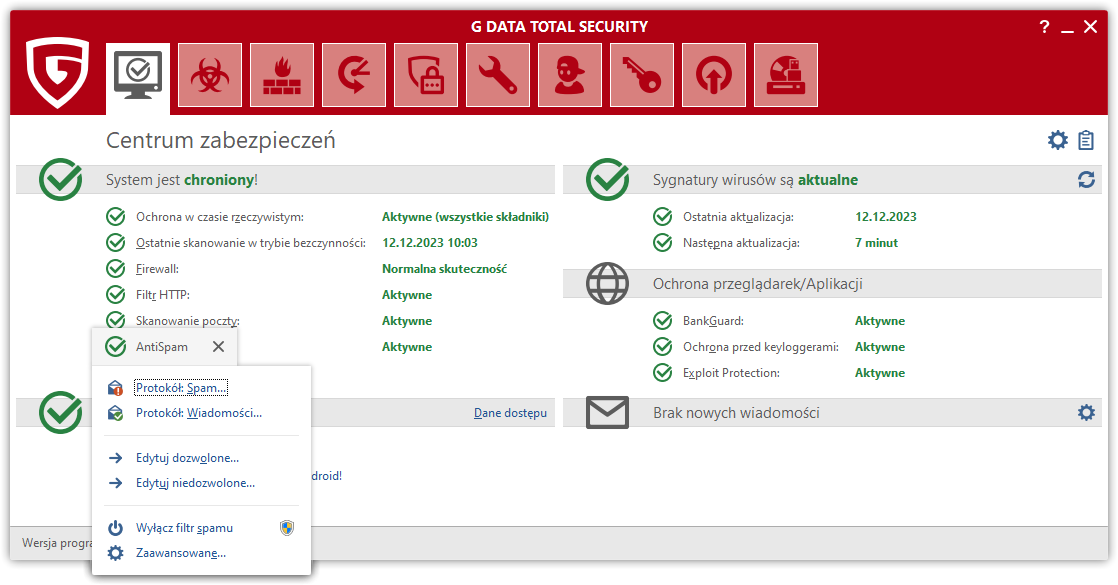Viewport: 1118px width, 585px height.
Task: Click the Skanowanie poczty entry
Action: coord(188,321)
